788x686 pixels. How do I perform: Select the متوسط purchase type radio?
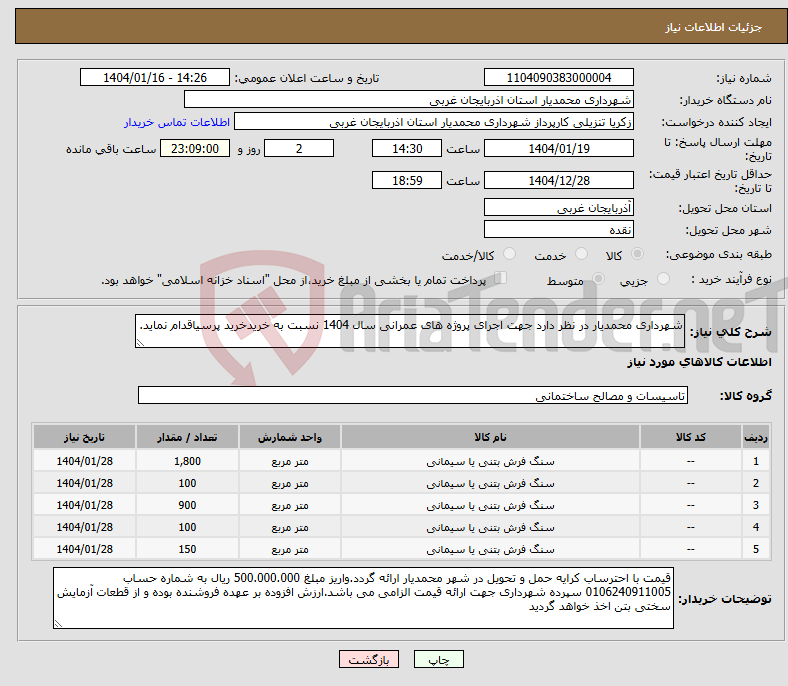(x=598, y=278)
